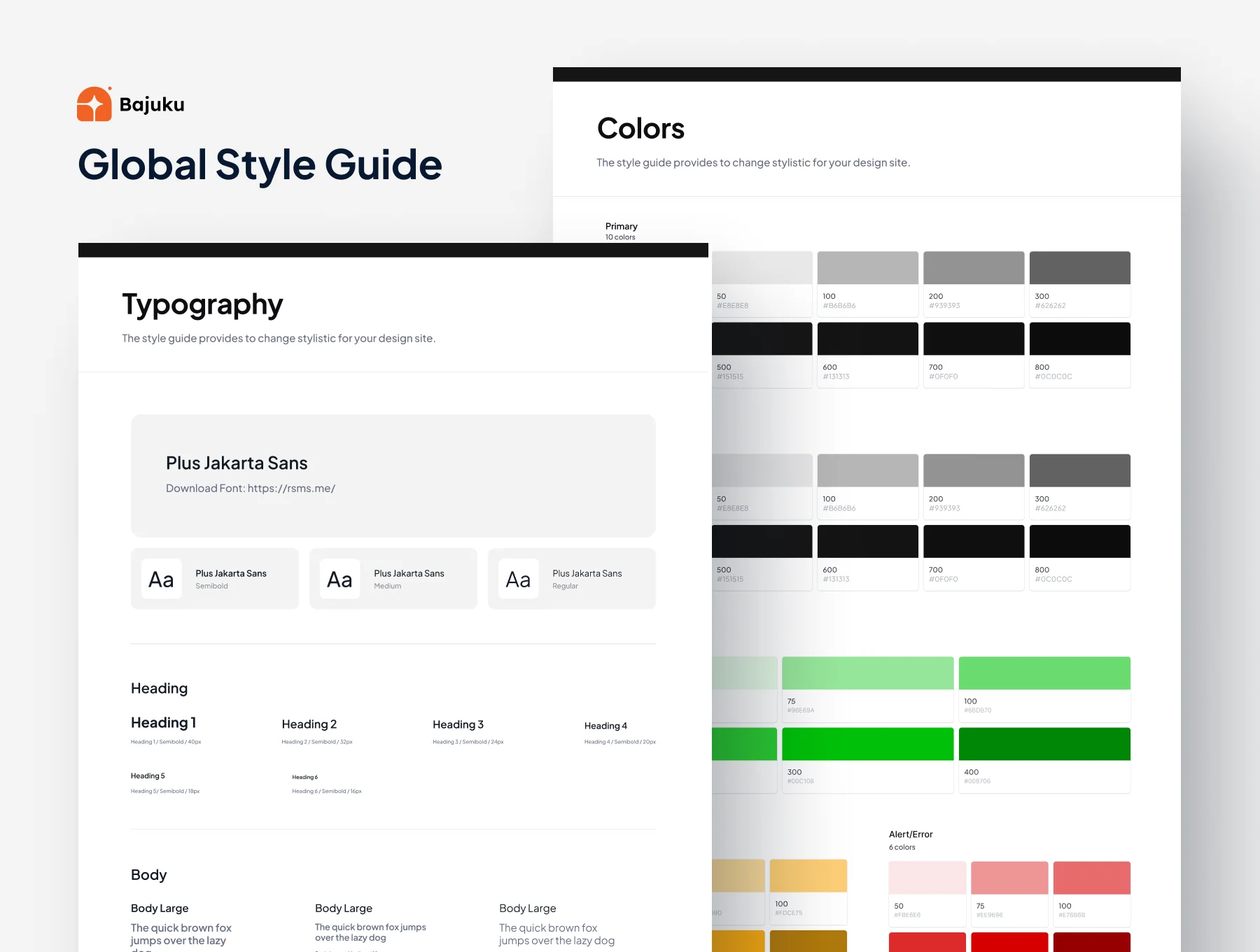
Task: Click the Typography page subtitle about the style guide
Action: point(279,338)
